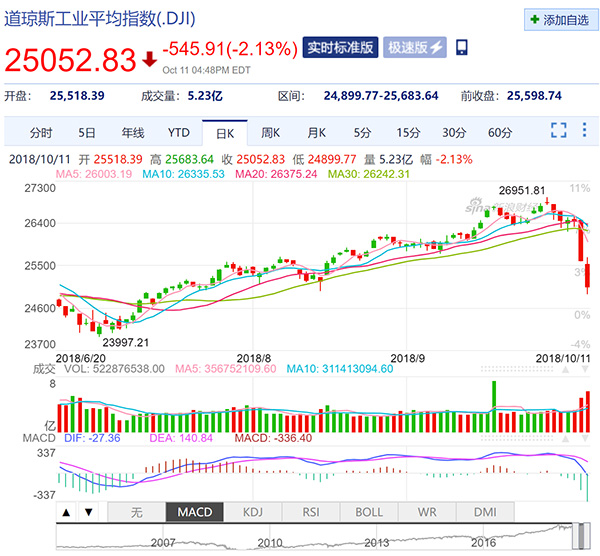Viewport: 600px width, 556px height.
Task: Select the RSI indicator tab
Action: tap(311, 512)
